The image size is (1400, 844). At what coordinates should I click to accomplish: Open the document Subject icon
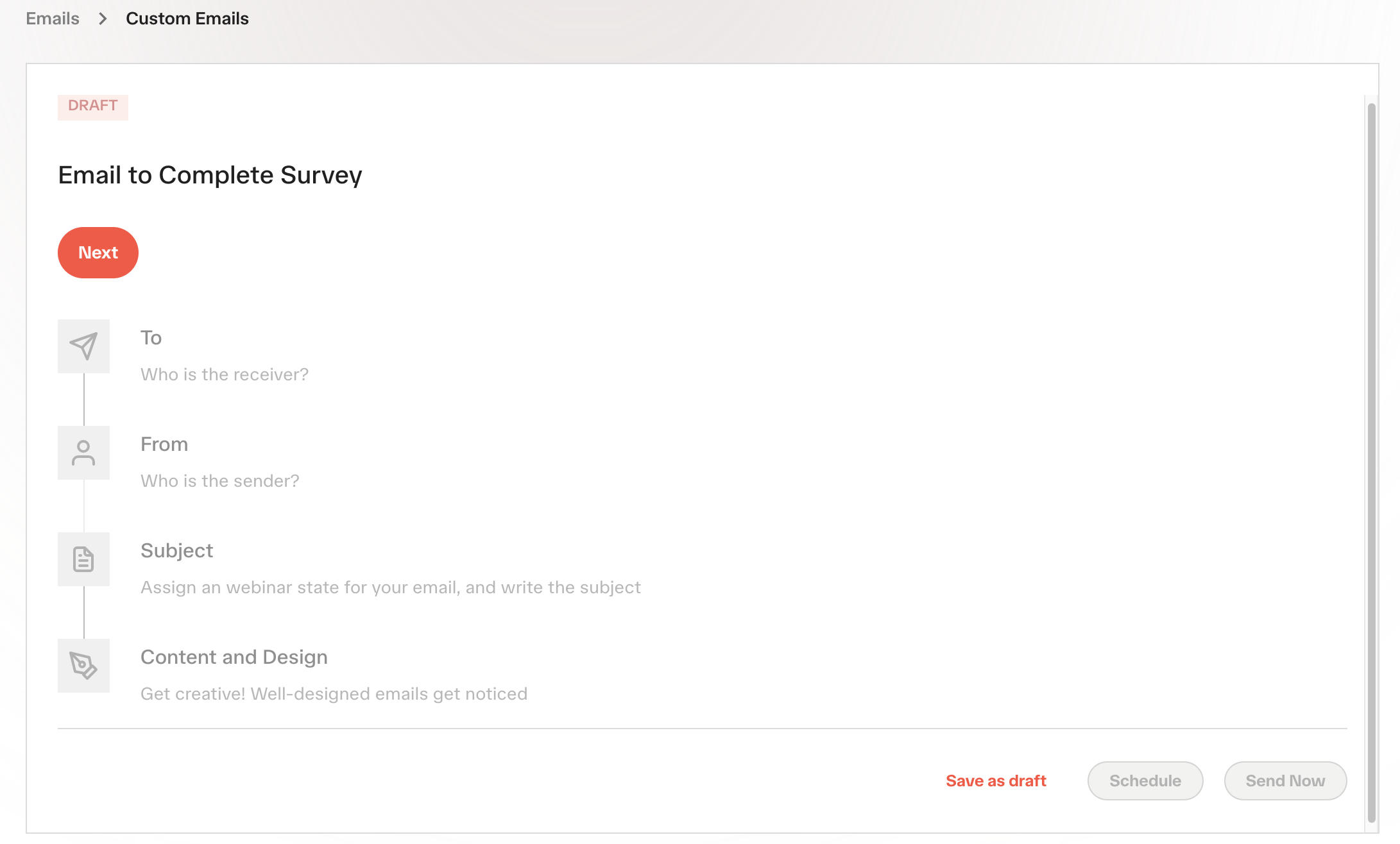coord(83,559)
